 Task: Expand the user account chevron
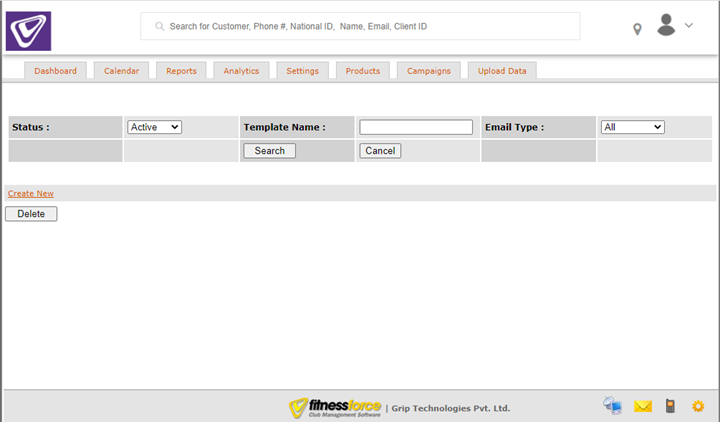pos(688,25)
